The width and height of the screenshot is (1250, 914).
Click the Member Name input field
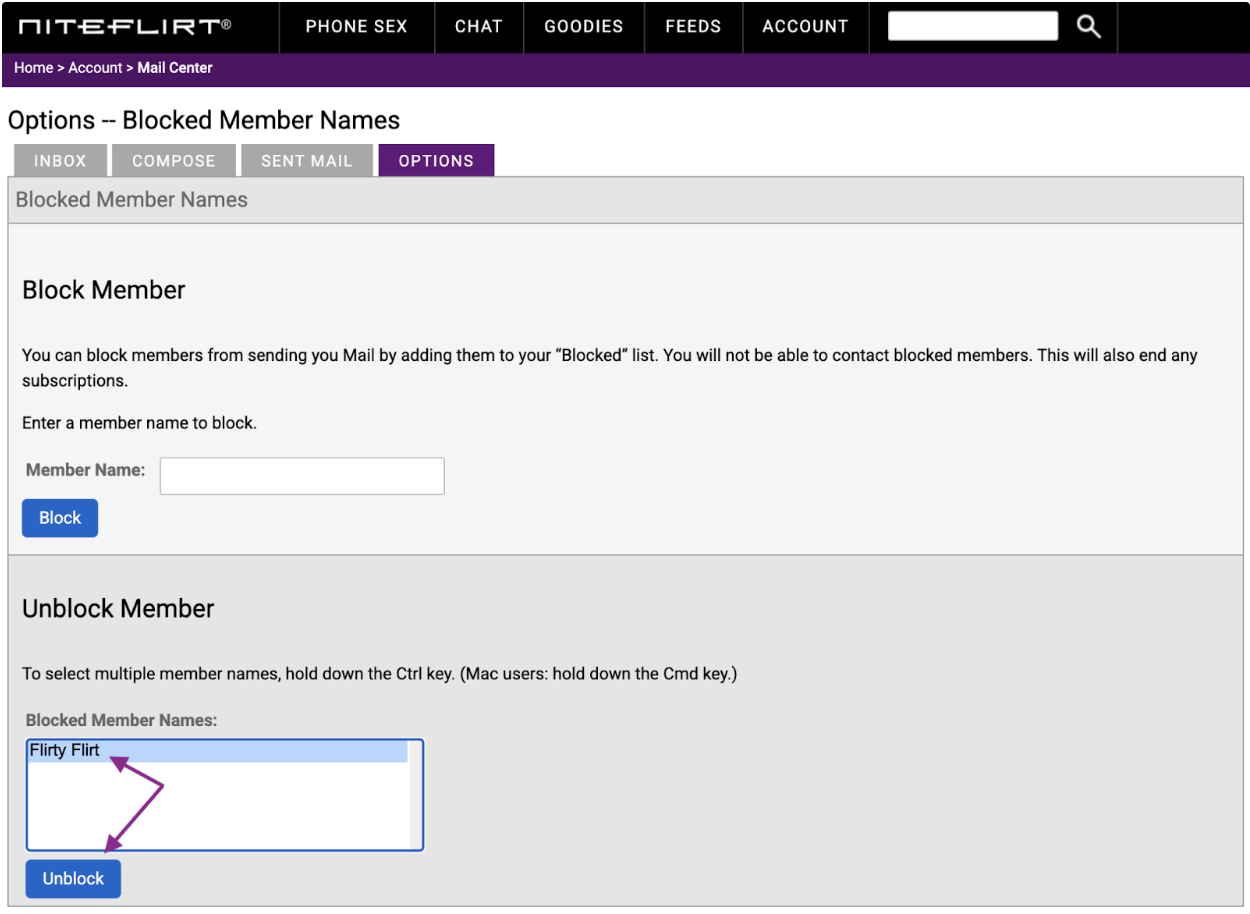(302, 476)
